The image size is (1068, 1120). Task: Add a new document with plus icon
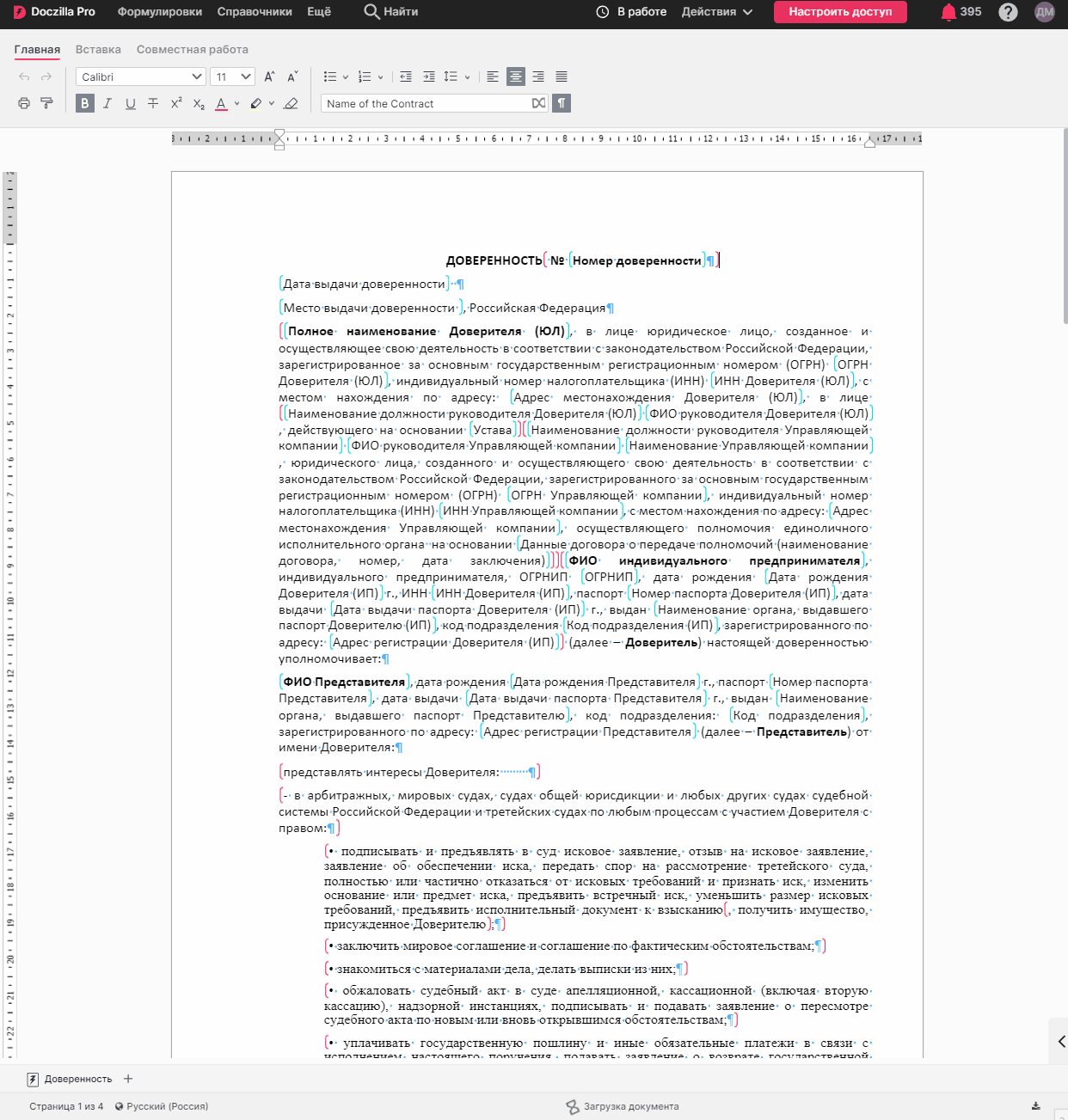pyautogui.click(x=128, y=1079)
